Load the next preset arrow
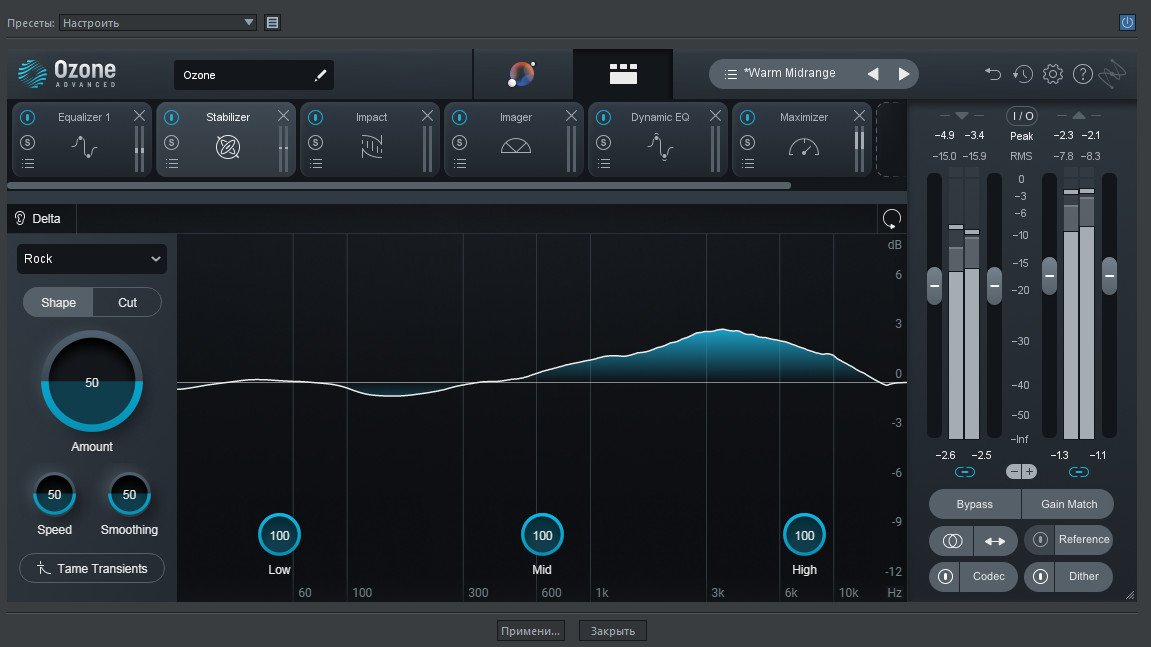 [904, 74]
